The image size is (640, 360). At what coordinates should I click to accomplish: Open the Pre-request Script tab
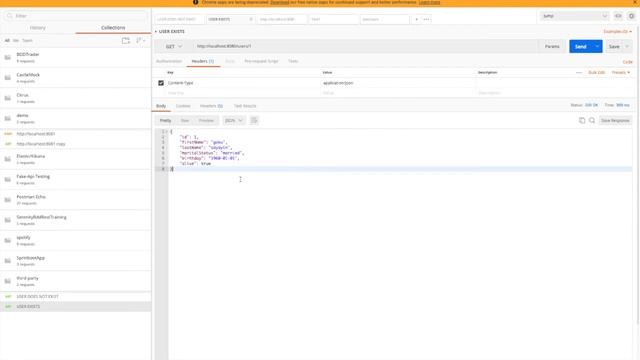coord(261,61)
